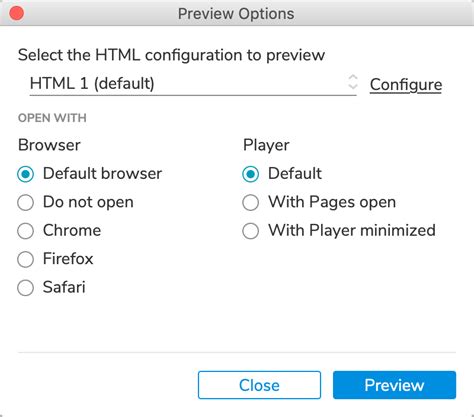The width and height of the screenshot is (474, 417).
Task: Click the Browser column heading
Action: pos(49,145)
